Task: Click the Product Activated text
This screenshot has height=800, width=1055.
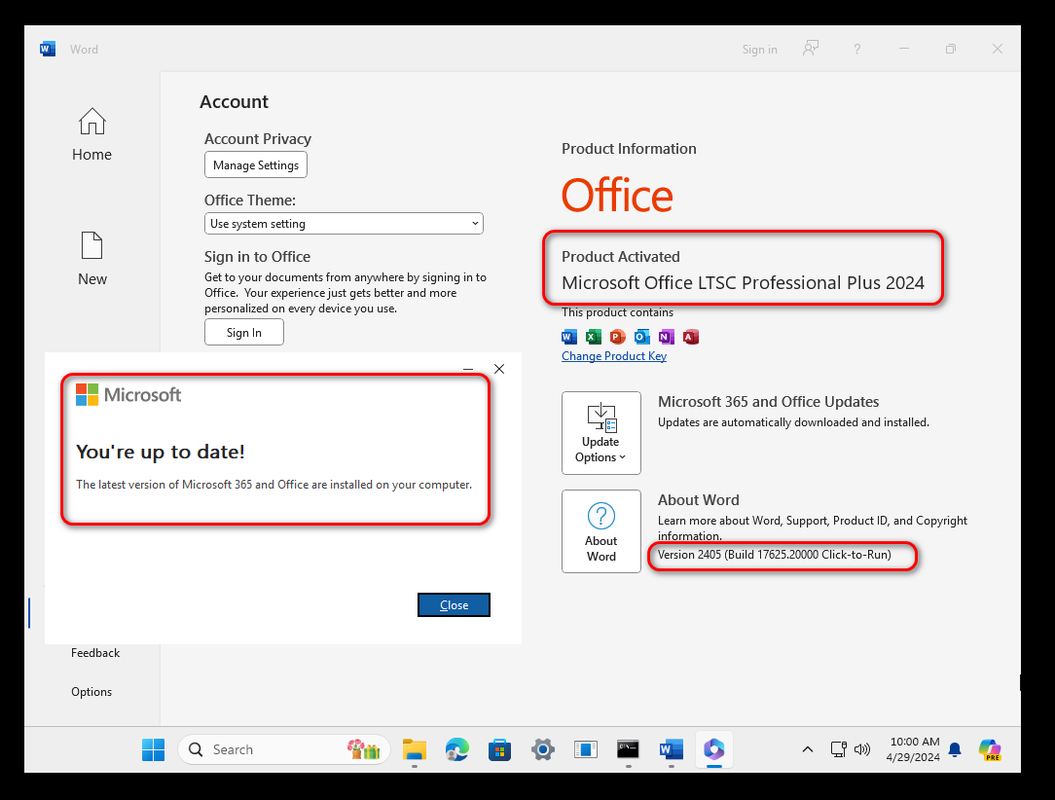Action: (620, 256)
